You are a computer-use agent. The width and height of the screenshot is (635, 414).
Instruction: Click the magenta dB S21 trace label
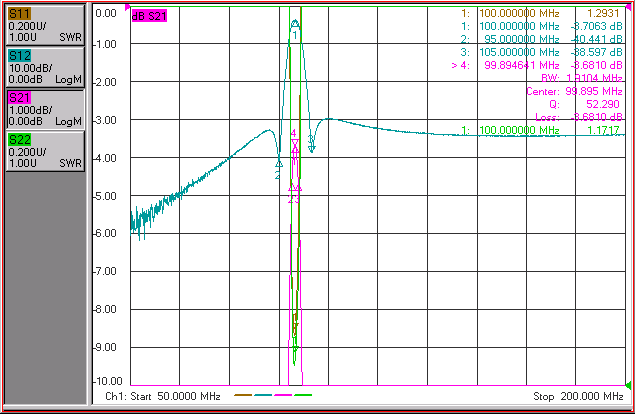tap(149, 16)
